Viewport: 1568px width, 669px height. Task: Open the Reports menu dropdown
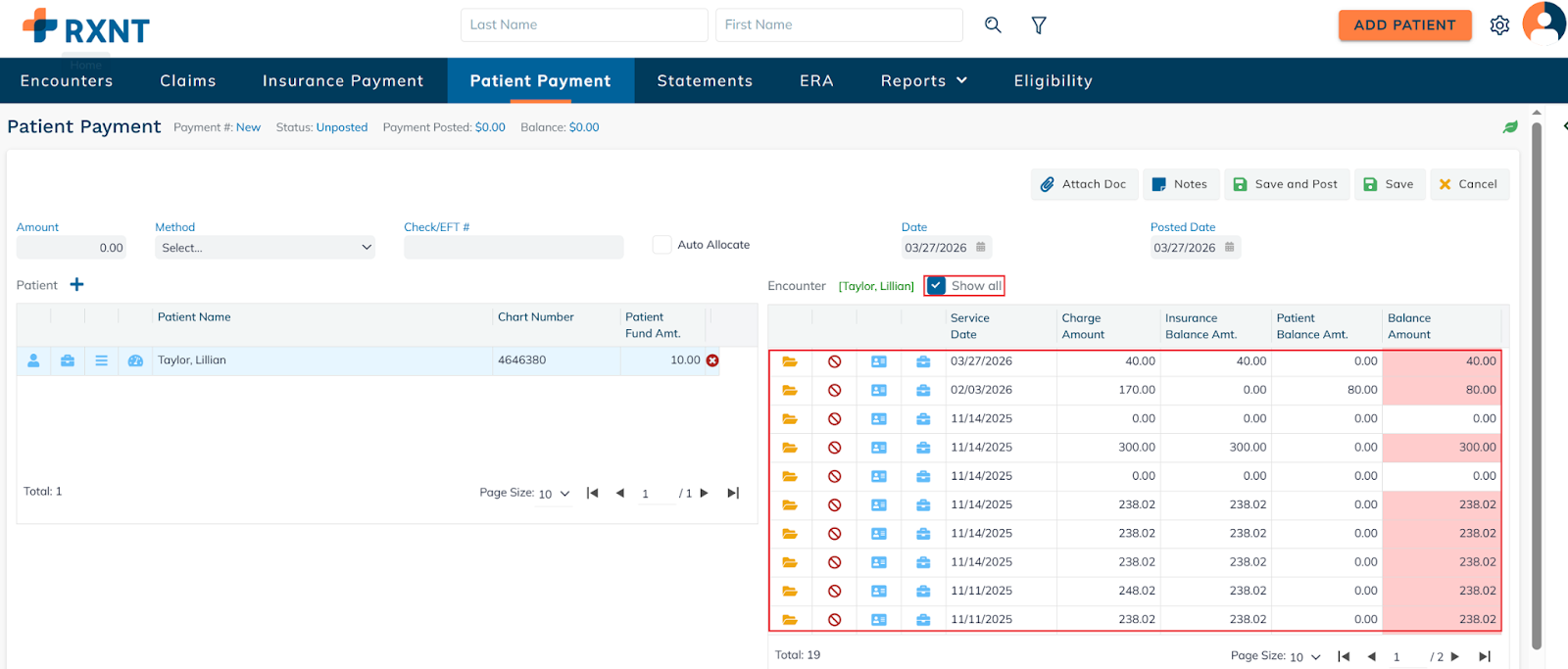coord(923,81)
